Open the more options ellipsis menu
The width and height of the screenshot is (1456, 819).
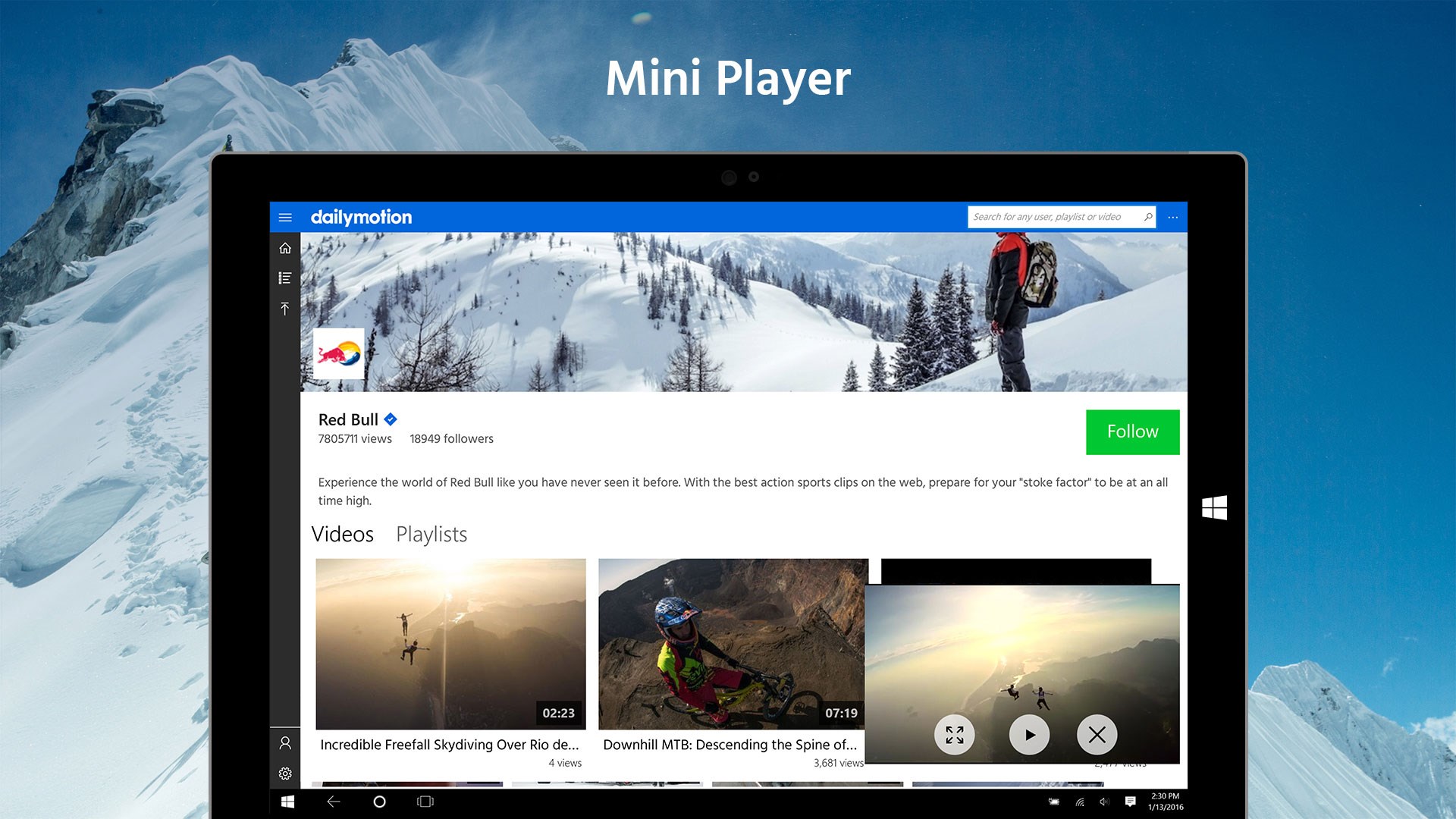(x=1172, y=217)
